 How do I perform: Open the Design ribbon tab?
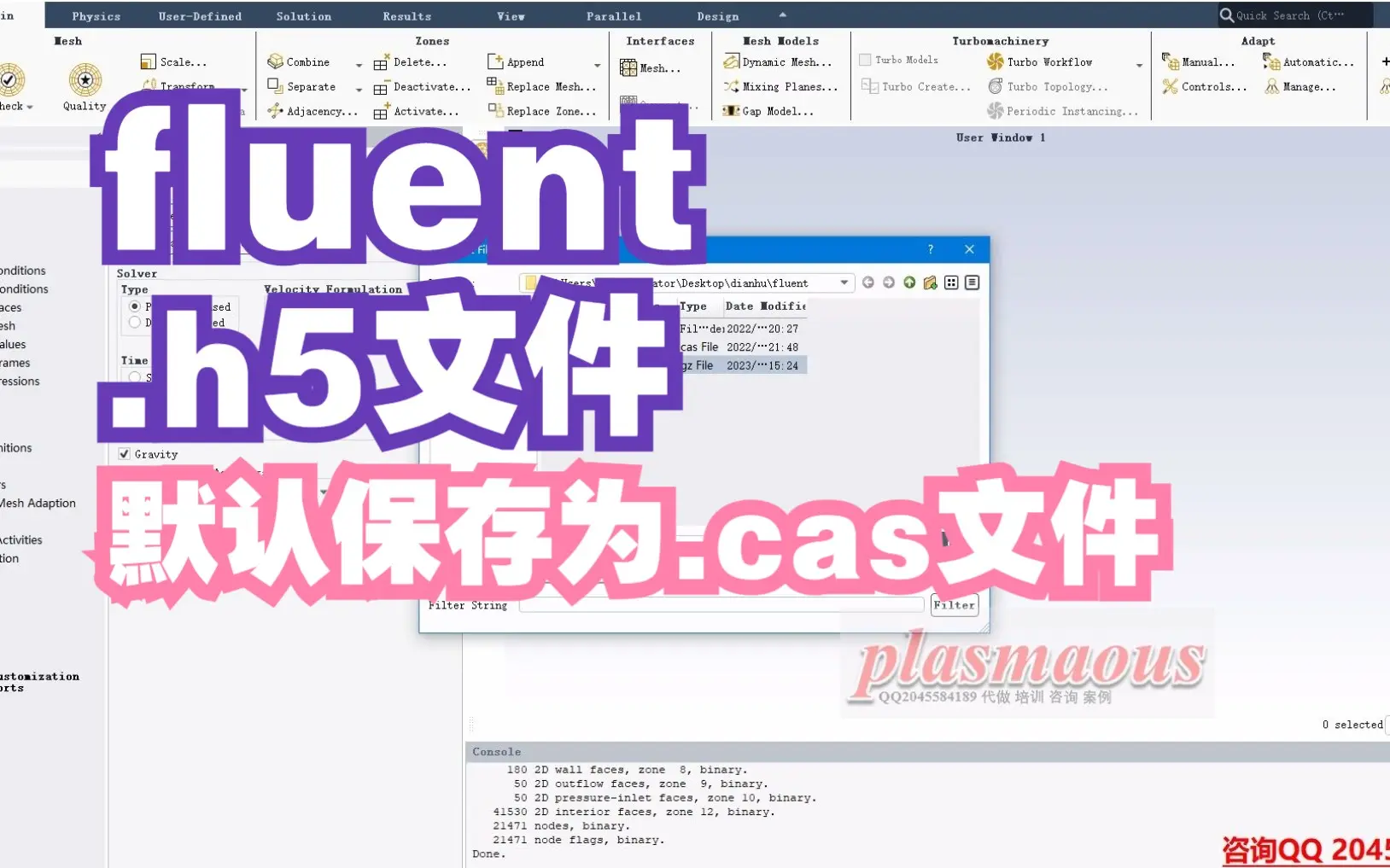click(x=718, y=16)
